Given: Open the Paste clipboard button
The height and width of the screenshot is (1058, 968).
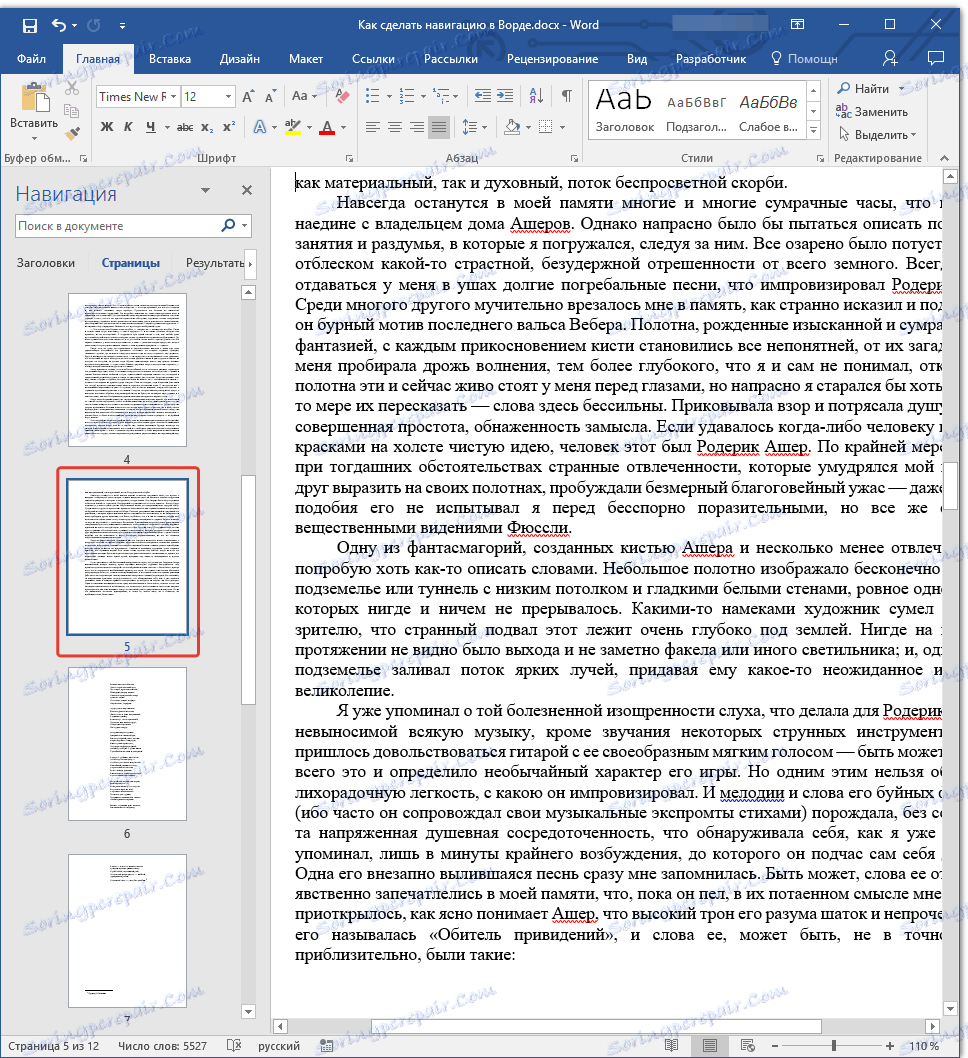Looking at the screenshot, I should coord(34,112).
